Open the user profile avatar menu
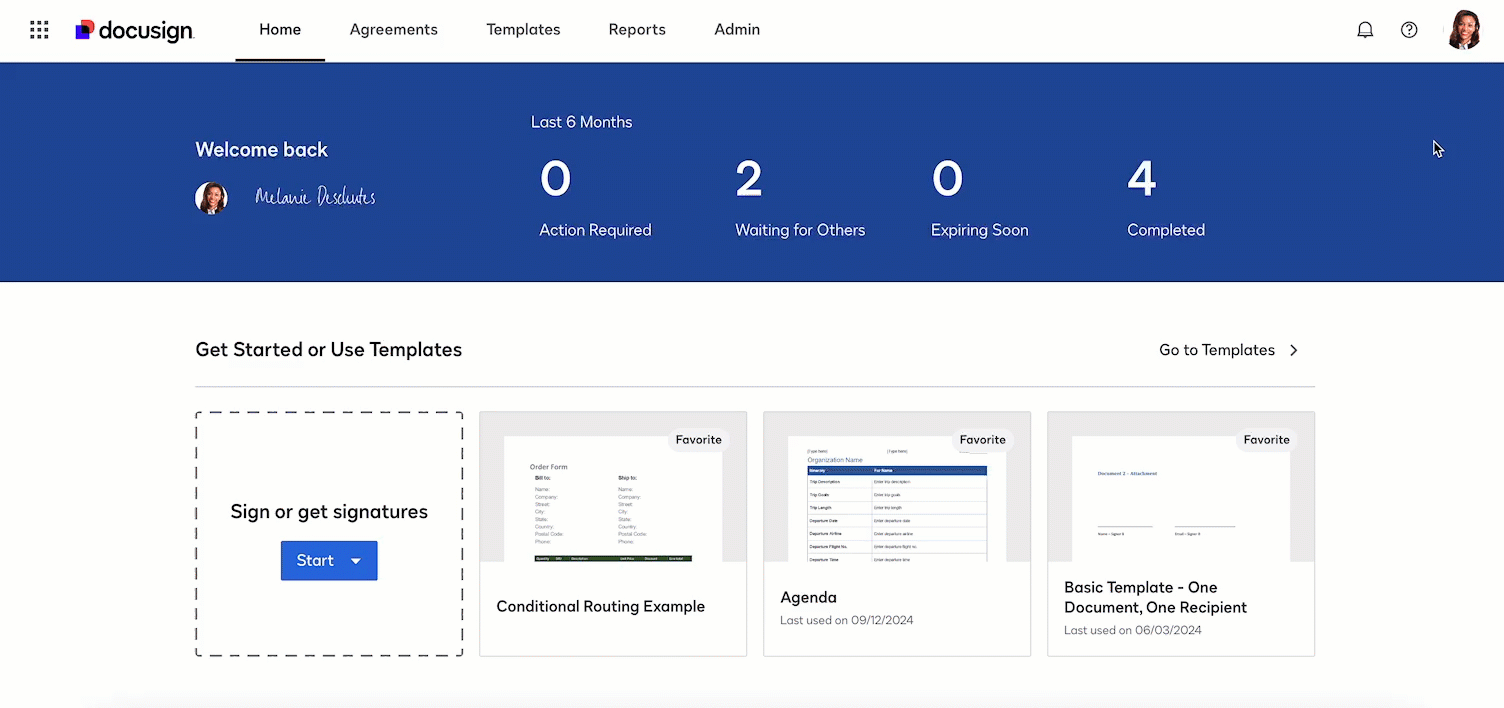This screenshot has height=708, width=1504. tap(1463, 30)
